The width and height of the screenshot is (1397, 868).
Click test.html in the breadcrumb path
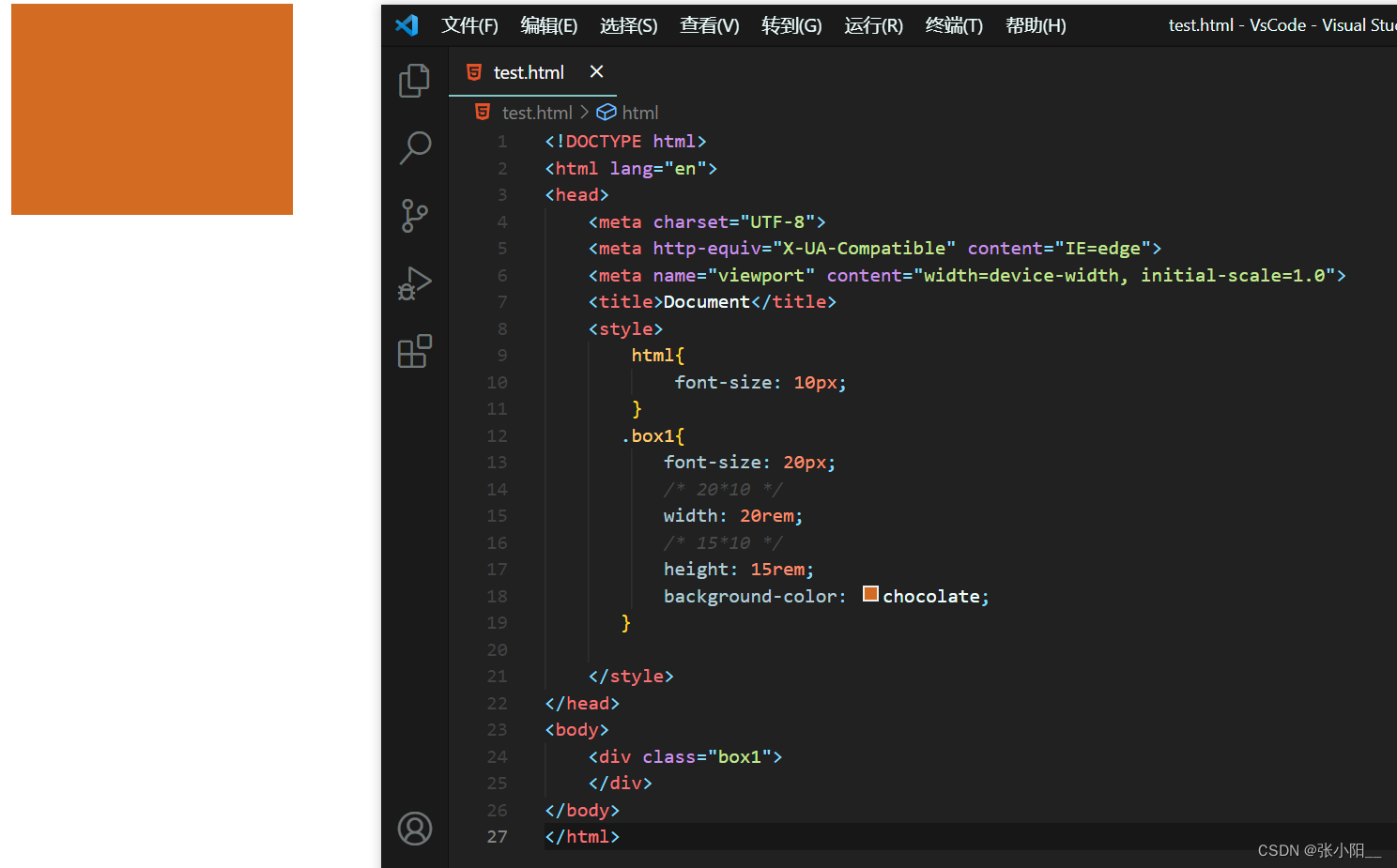(x=537, y=113)
